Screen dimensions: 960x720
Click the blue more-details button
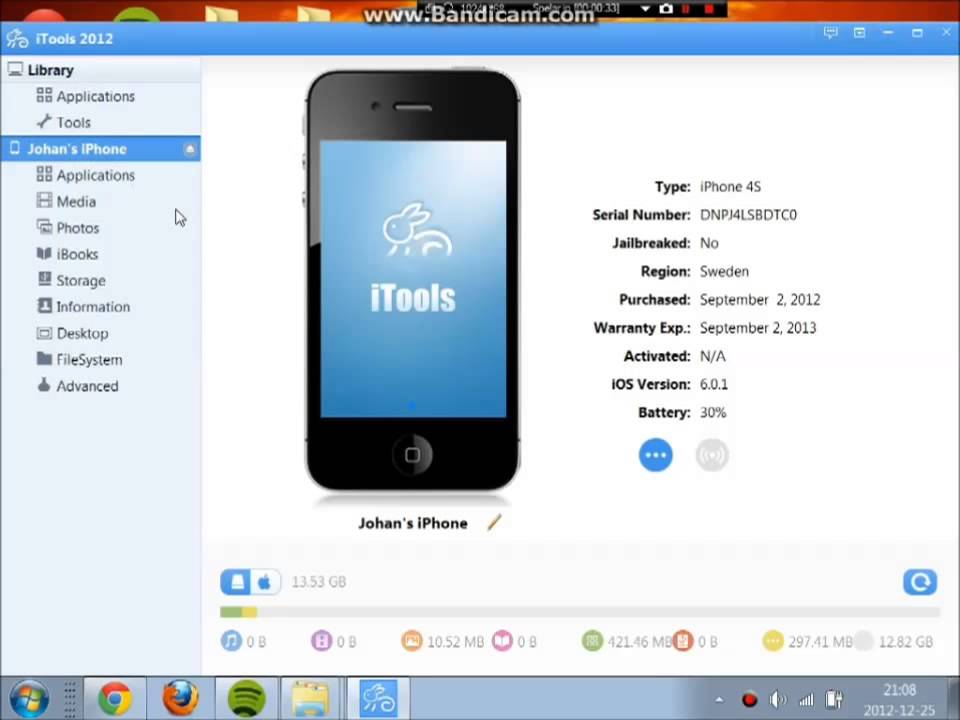point(656,456)
